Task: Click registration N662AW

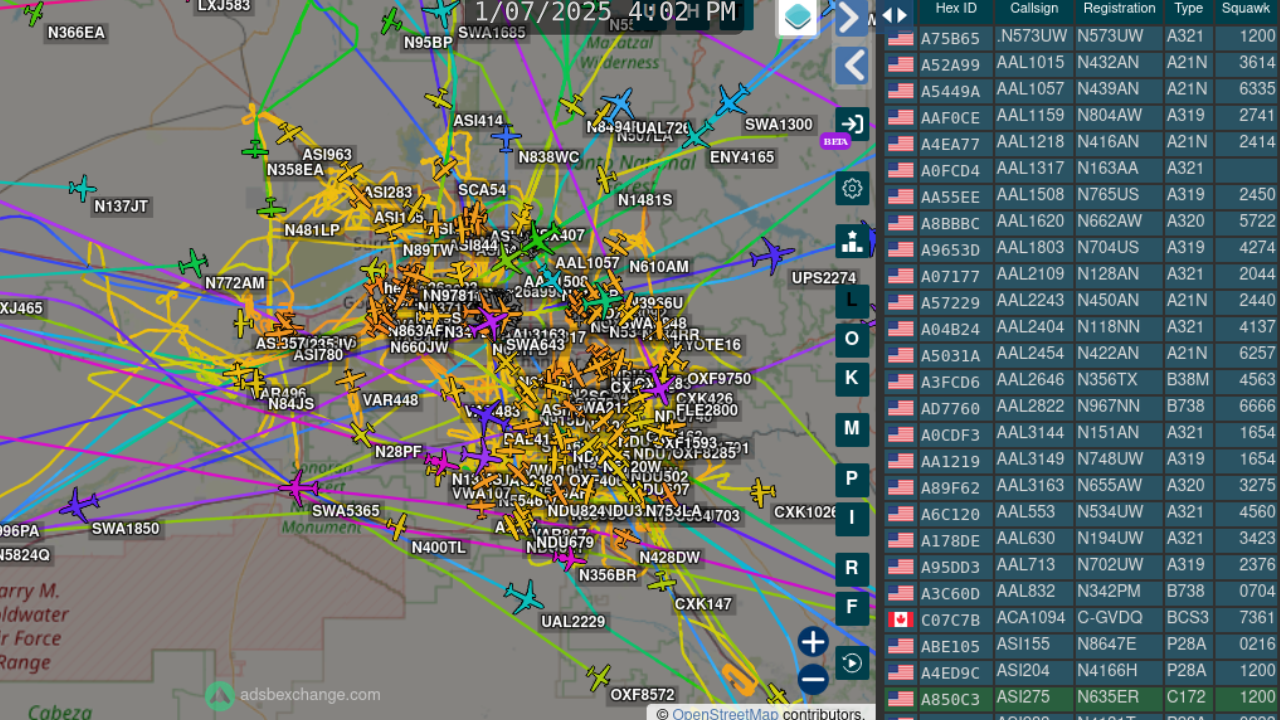Action: [x=1119, y=222]
